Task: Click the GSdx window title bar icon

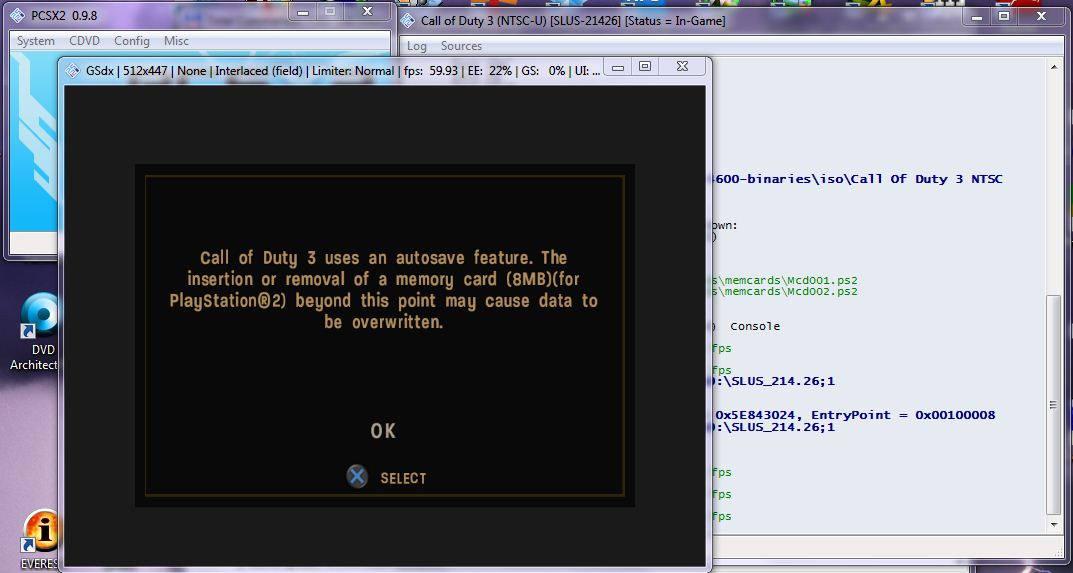Action: 73,71
